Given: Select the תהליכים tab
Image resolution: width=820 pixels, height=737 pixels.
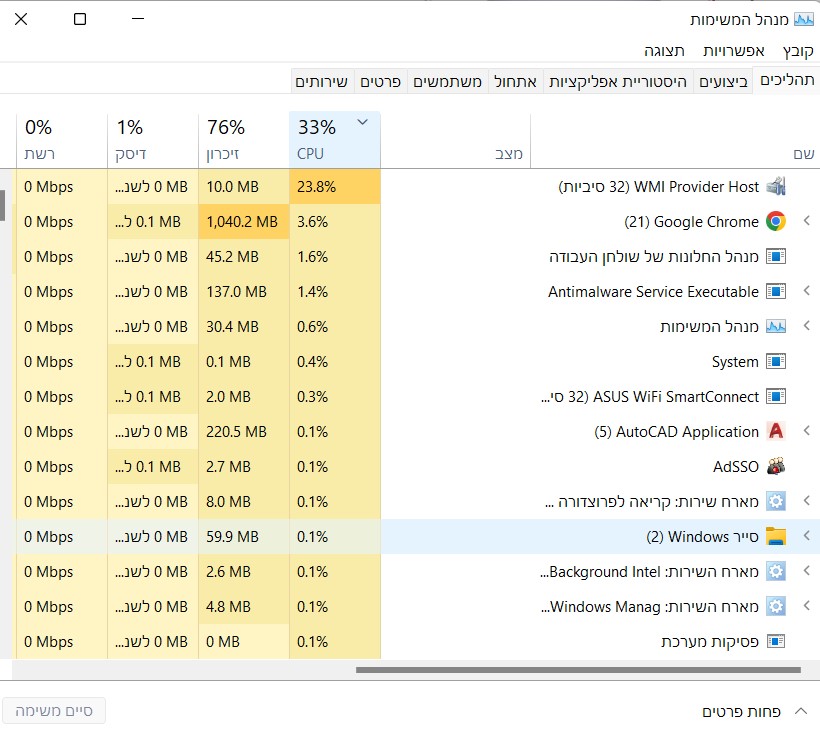Looking at the screenshot, I should 787,80.
